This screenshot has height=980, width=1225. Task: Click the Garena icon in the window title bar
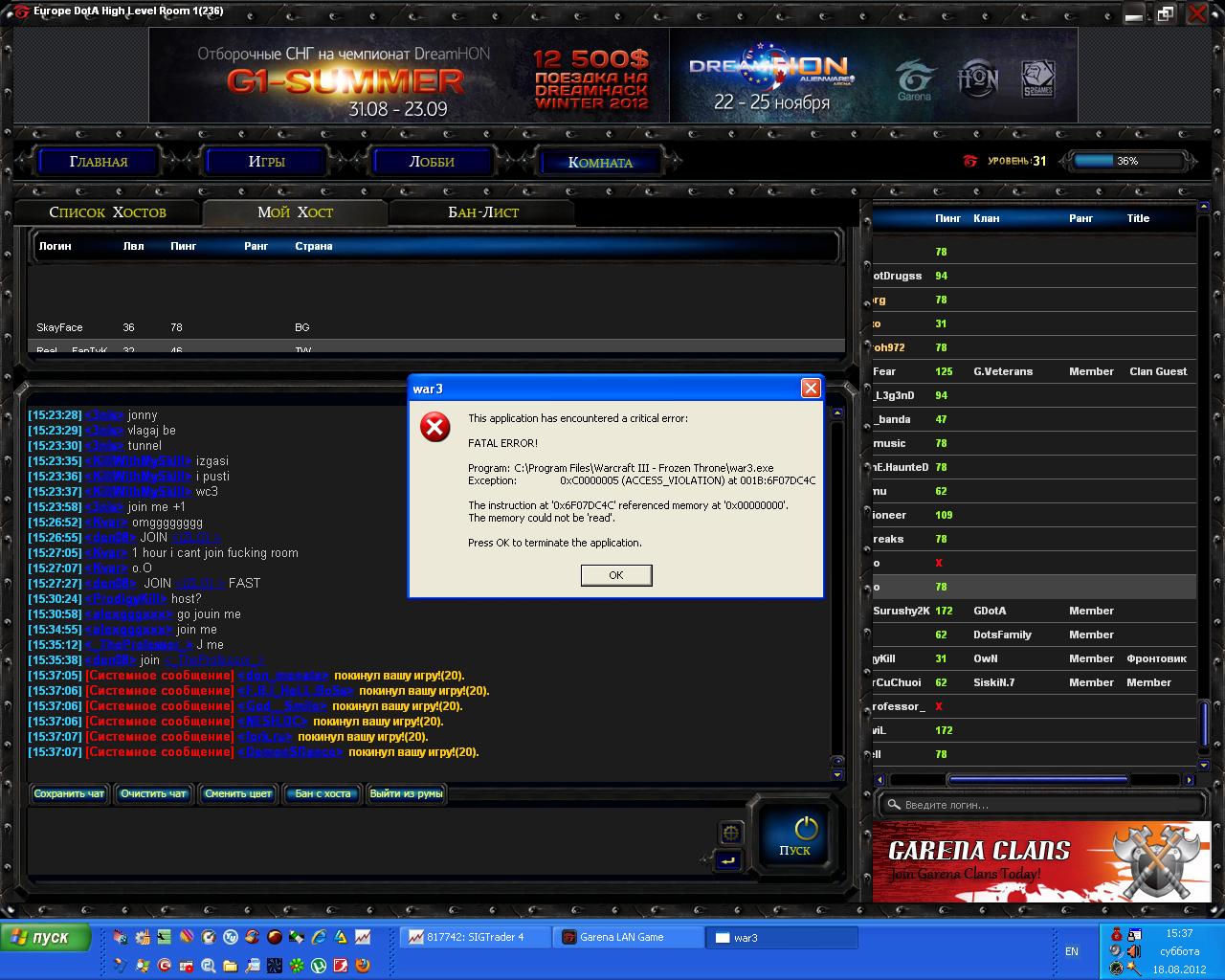(x=21, y=11)
